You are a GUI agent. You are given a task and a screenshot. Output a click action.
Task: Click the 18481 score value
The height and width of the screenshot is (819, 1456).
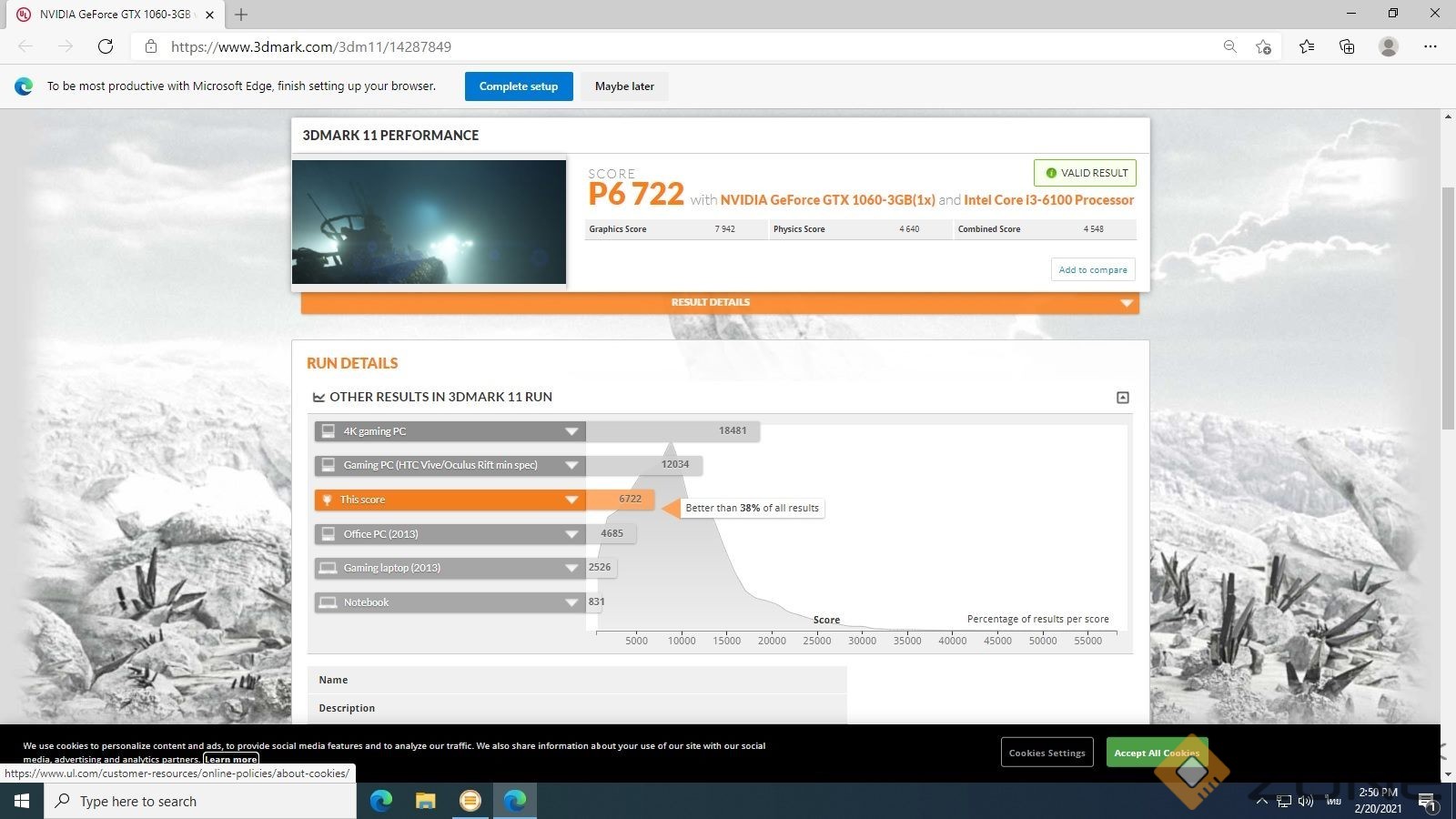pos(733,430)
